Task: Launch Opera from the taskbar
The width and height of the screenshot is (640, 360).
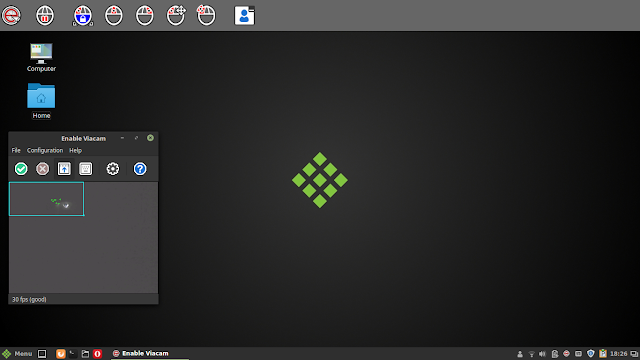Action: point(97,353)
